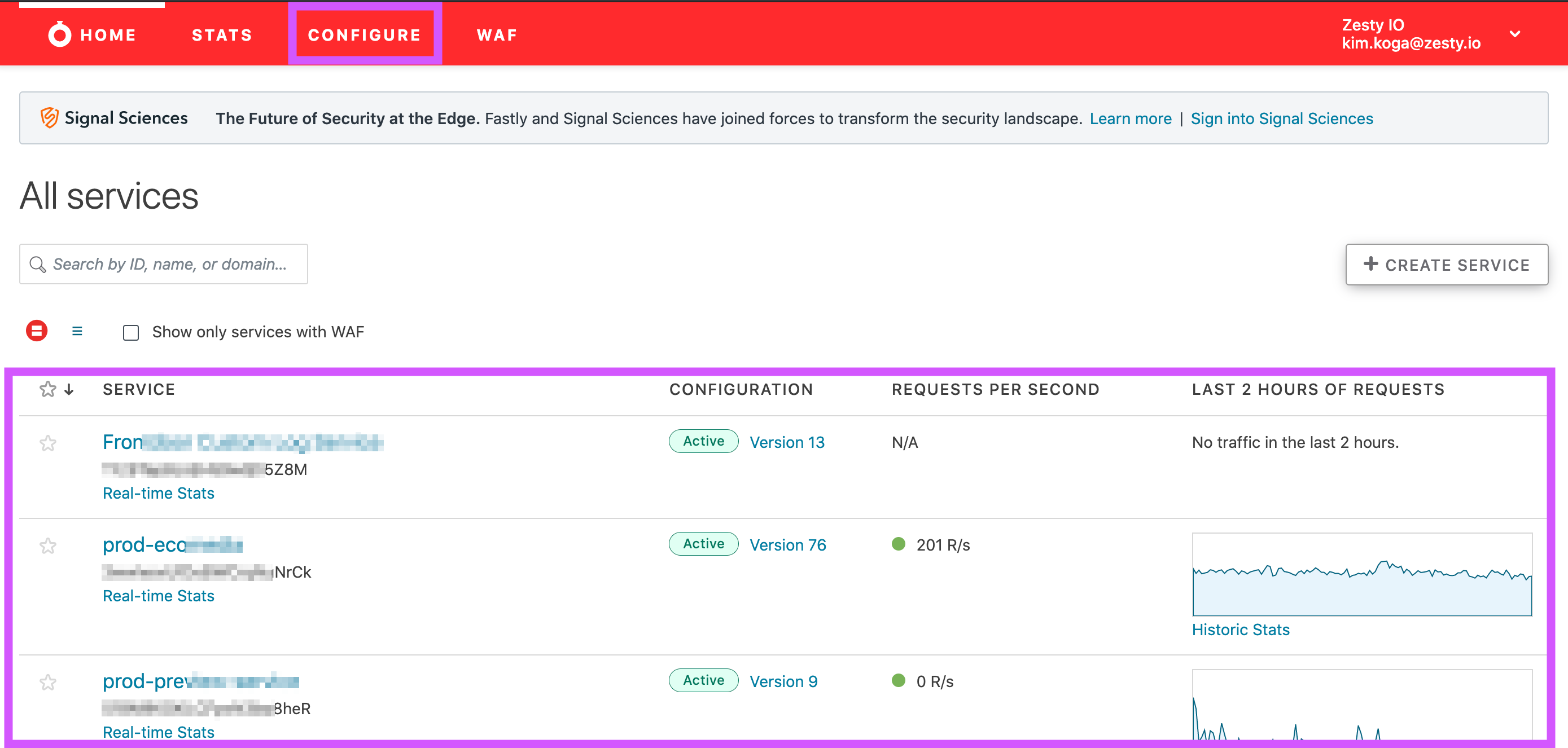Click the Fastly logo icon beside HOME
Screen dimensions: 1568x748
pos(60,34)
